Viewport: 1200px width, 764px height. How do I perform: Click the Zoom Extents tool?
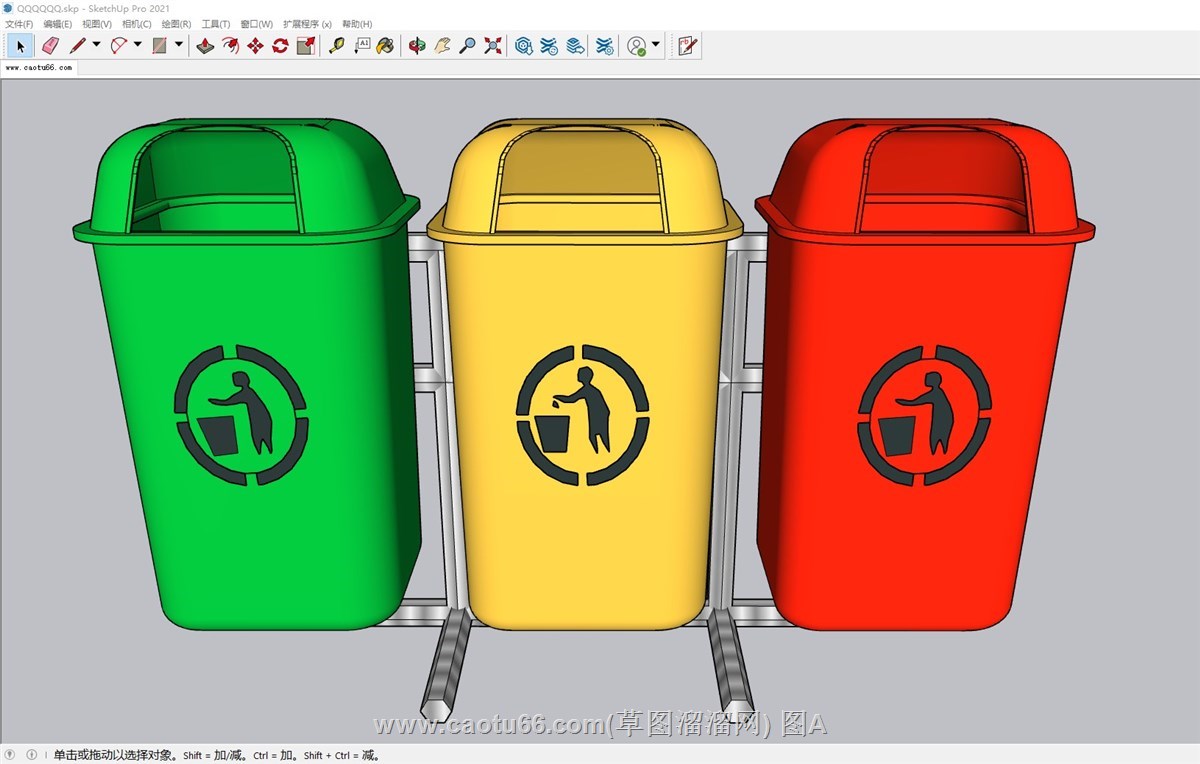(x=493, y=45)
